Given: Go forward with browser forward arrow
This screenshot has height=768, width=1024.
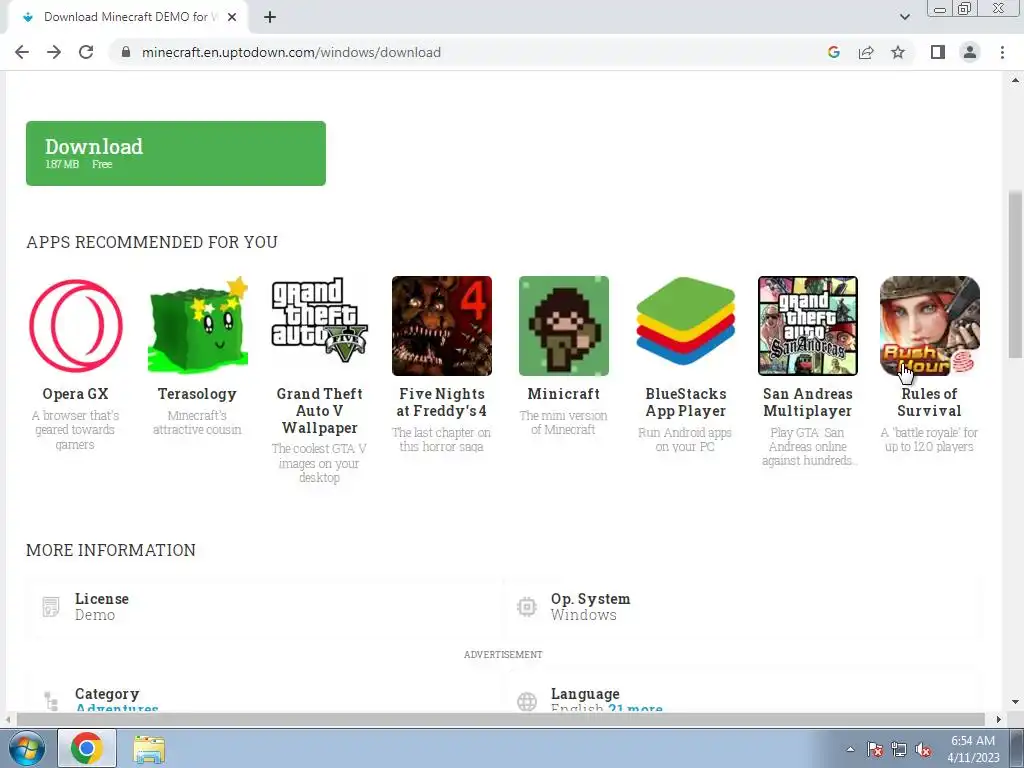Looking at the screenshot, I should (54, 52).
